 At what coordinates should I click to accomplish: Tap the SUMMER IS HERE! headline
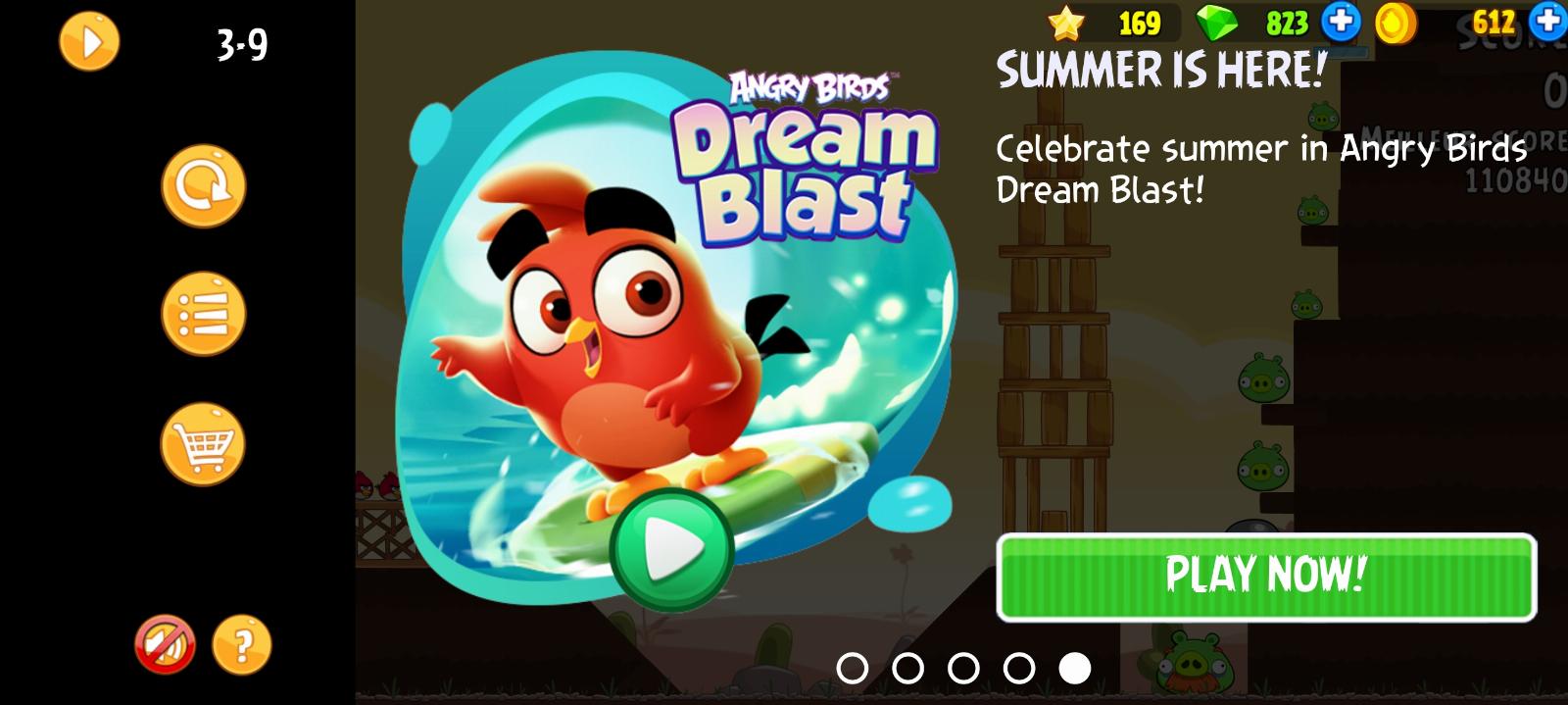[x=1161, y=70]
